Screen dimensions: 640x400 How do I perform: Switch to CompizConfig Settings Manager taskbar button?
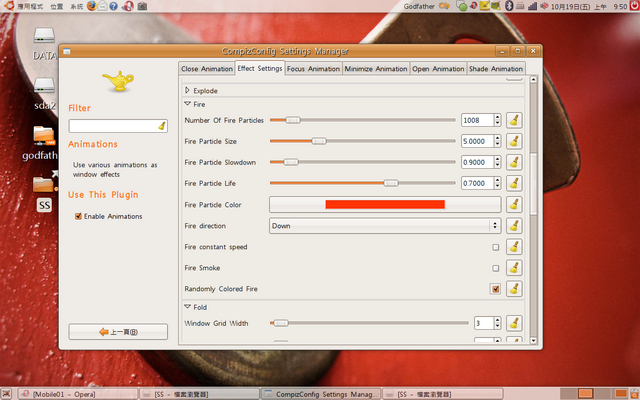coord(321,394)
